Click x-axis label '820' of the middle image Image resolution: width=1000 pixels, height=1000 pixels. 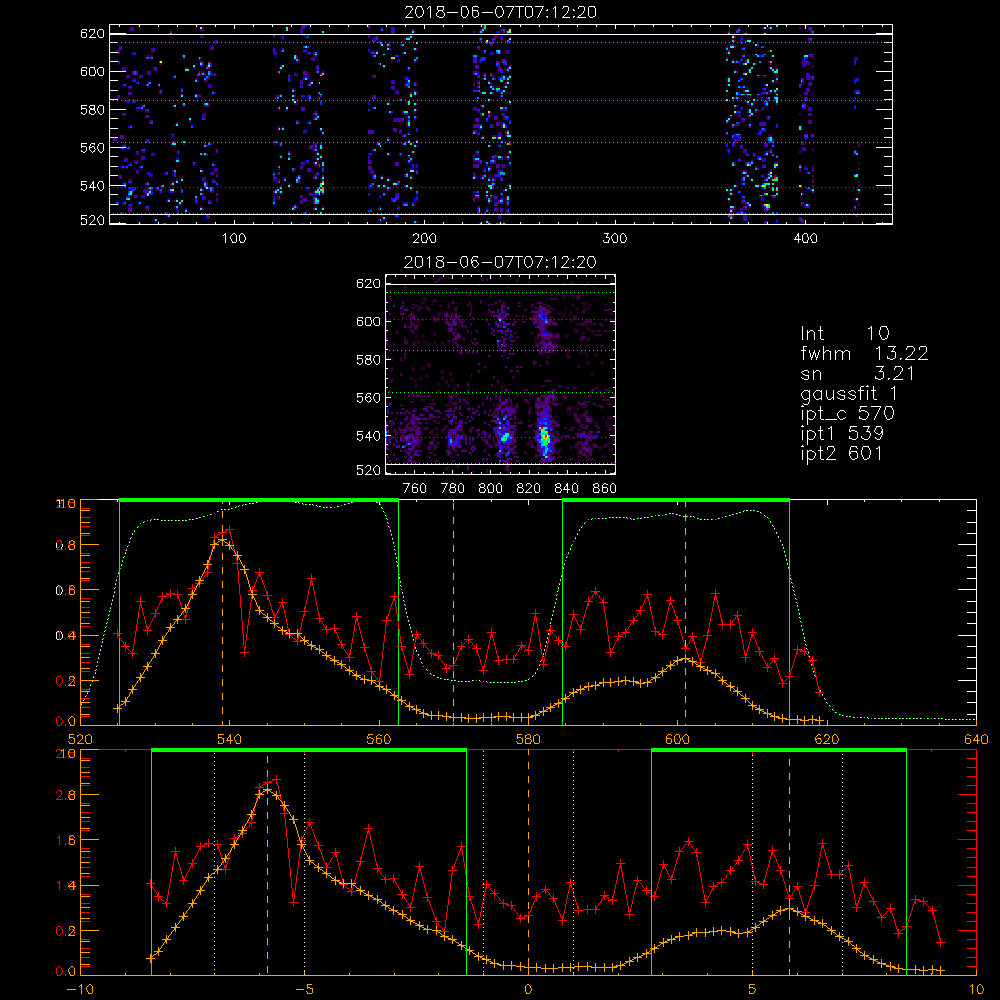pyautogui.click(x=529, y=489)
